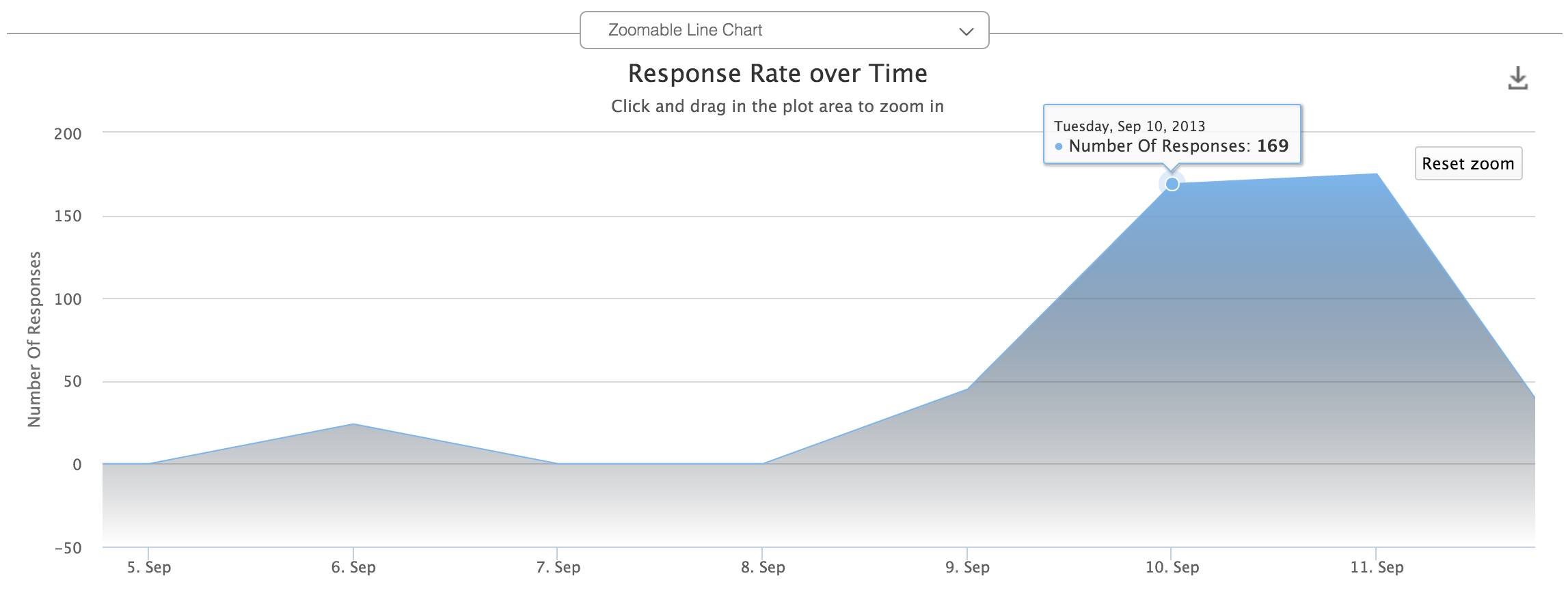Click the Reset zoom button

point(1468,164)
